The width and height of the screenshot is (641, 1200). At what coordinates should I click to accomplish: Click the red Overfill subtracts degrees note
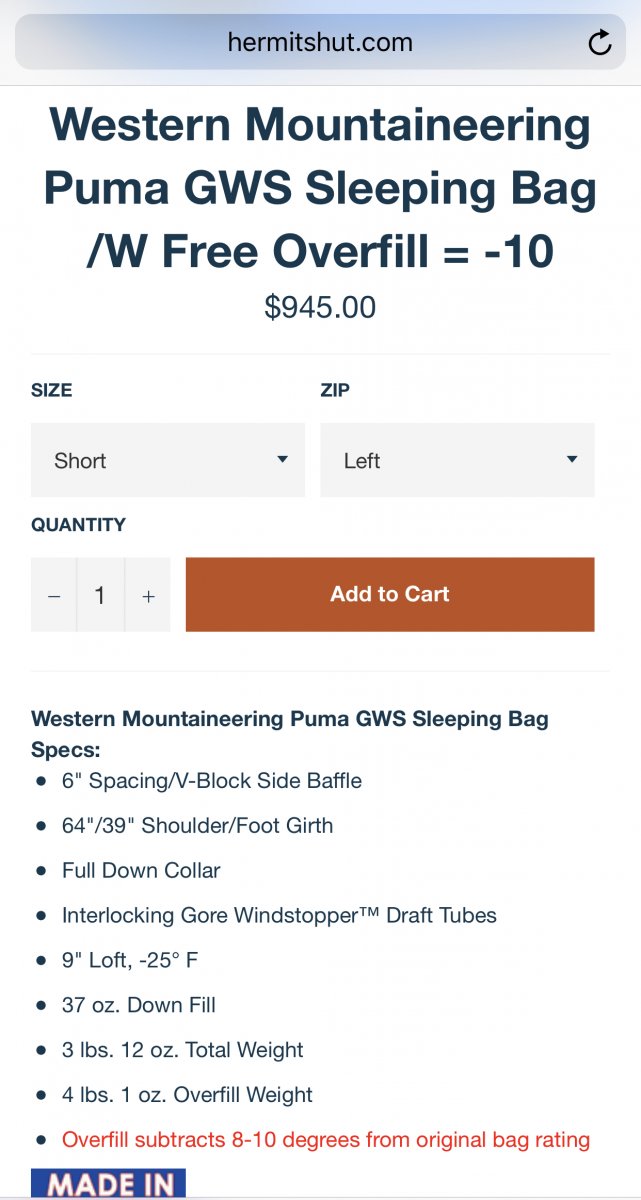pos(326,1139)
